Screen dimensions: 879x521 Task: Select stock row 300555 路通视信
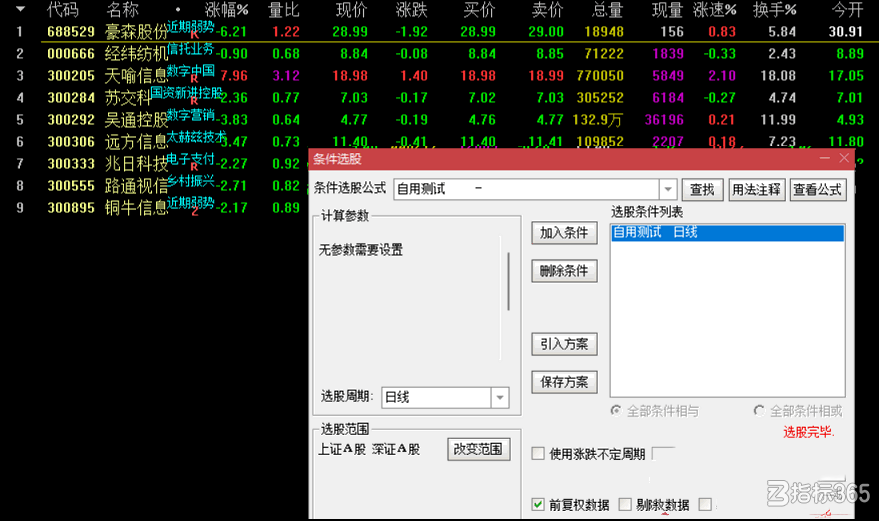point(154,186)
